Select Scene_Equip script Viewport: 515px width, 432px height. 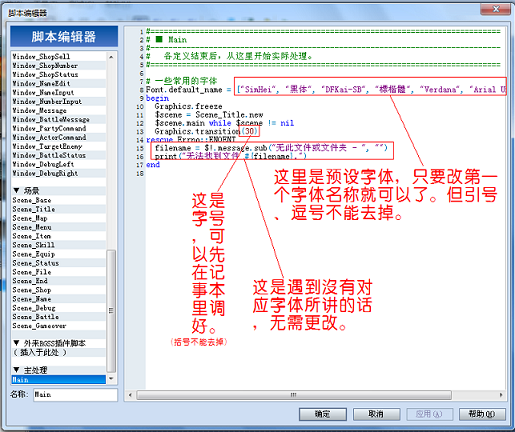click(x=59, y=254)
